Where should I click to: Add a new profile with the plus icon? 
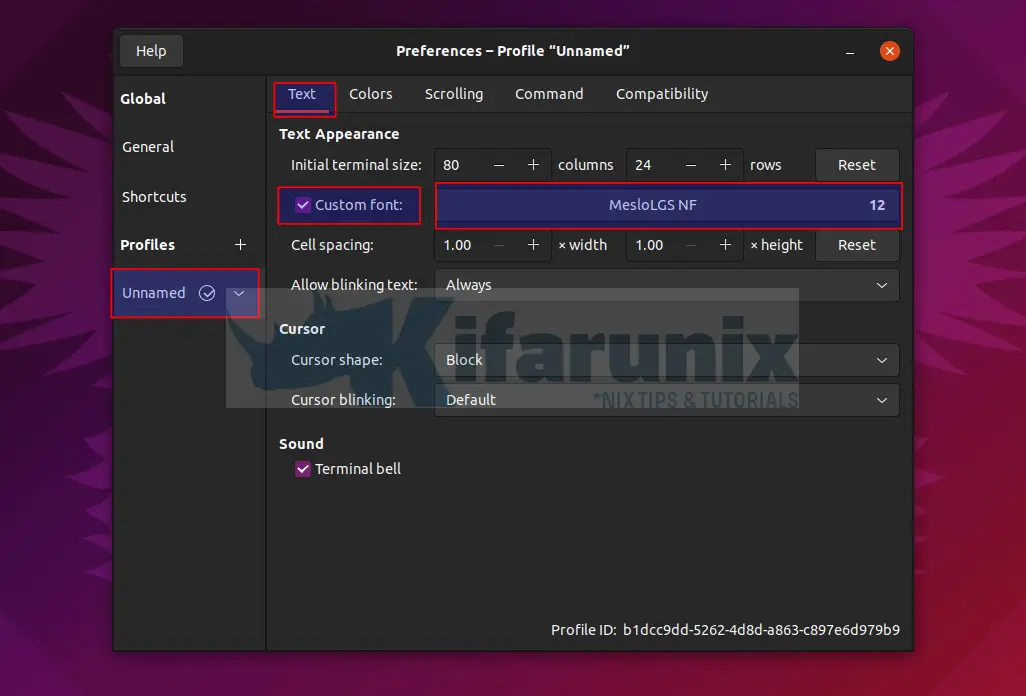pyautogui.click(x=240, y=244)
